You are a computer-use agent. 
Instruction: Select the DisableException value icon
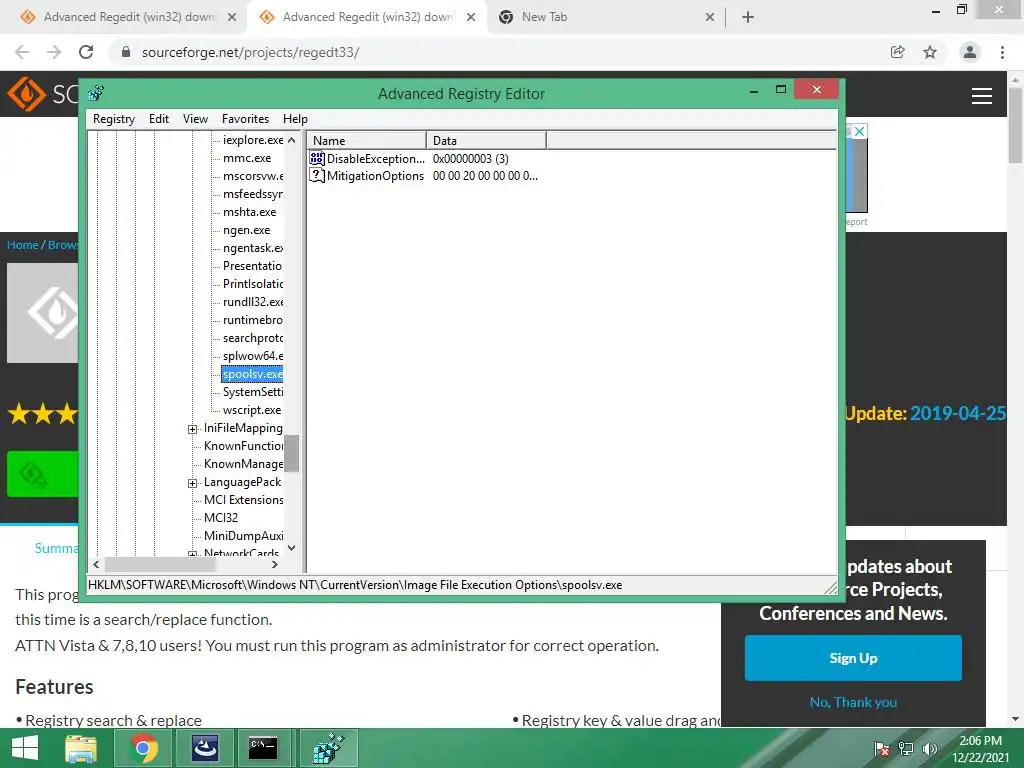point(317,158)
